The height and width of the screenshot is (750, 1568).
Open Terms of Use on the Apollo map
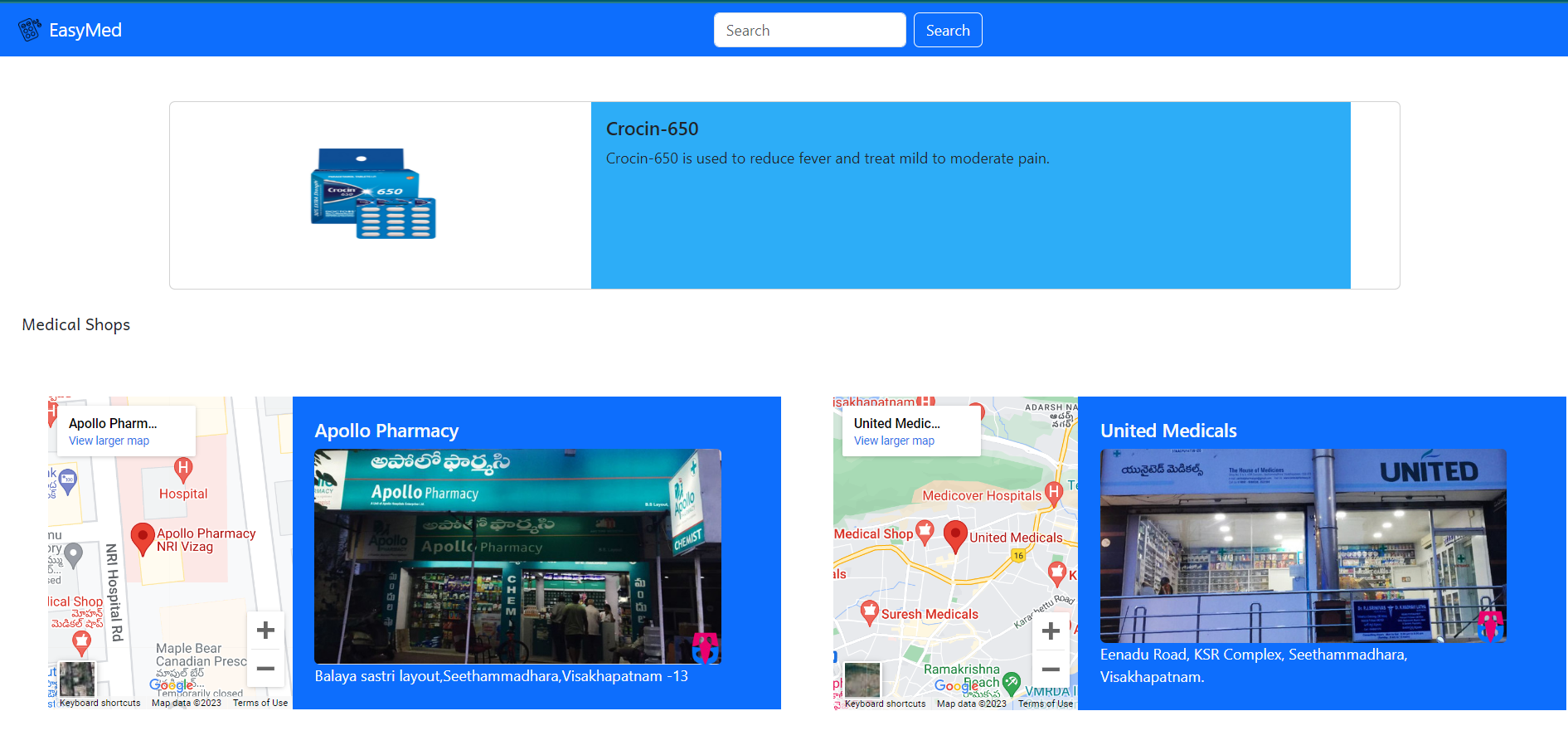(260, 703)
